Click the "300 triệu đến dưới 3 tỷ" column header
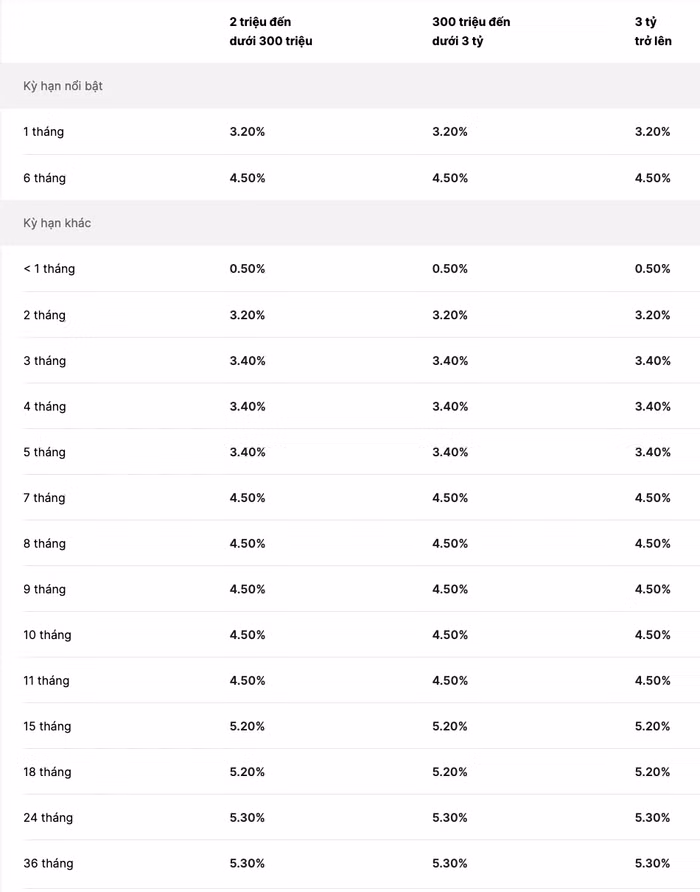 (471, 31)
